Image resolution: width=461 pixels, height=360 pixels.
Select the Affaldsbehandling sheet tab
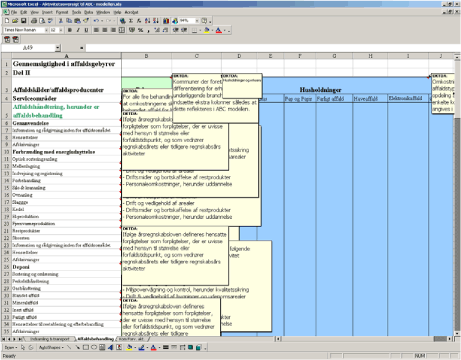[x=95, y=339]
